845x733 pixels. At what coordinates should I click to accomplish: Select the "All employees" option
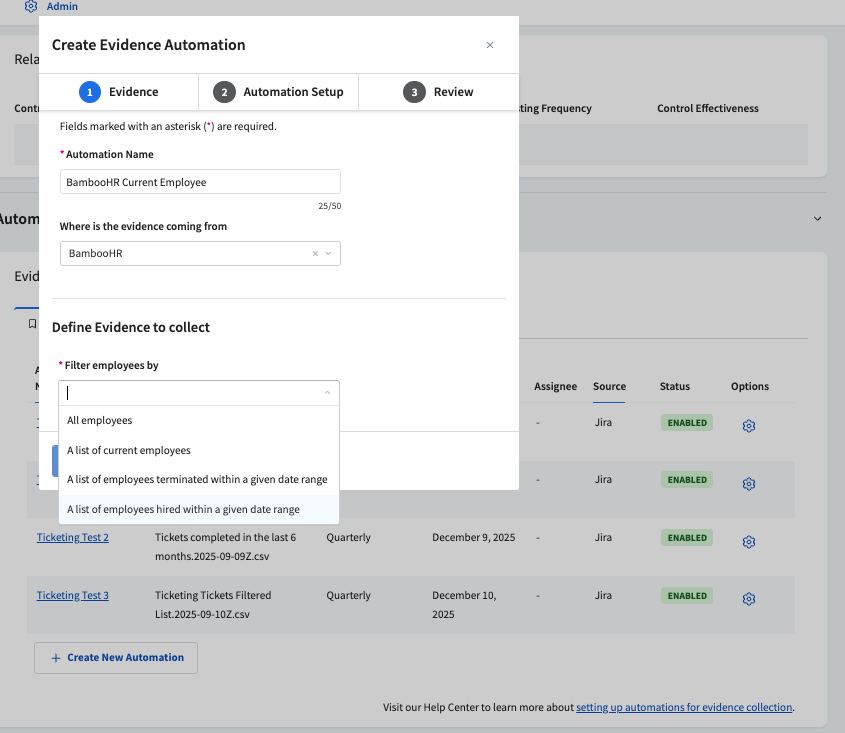(x=100, y=421)
